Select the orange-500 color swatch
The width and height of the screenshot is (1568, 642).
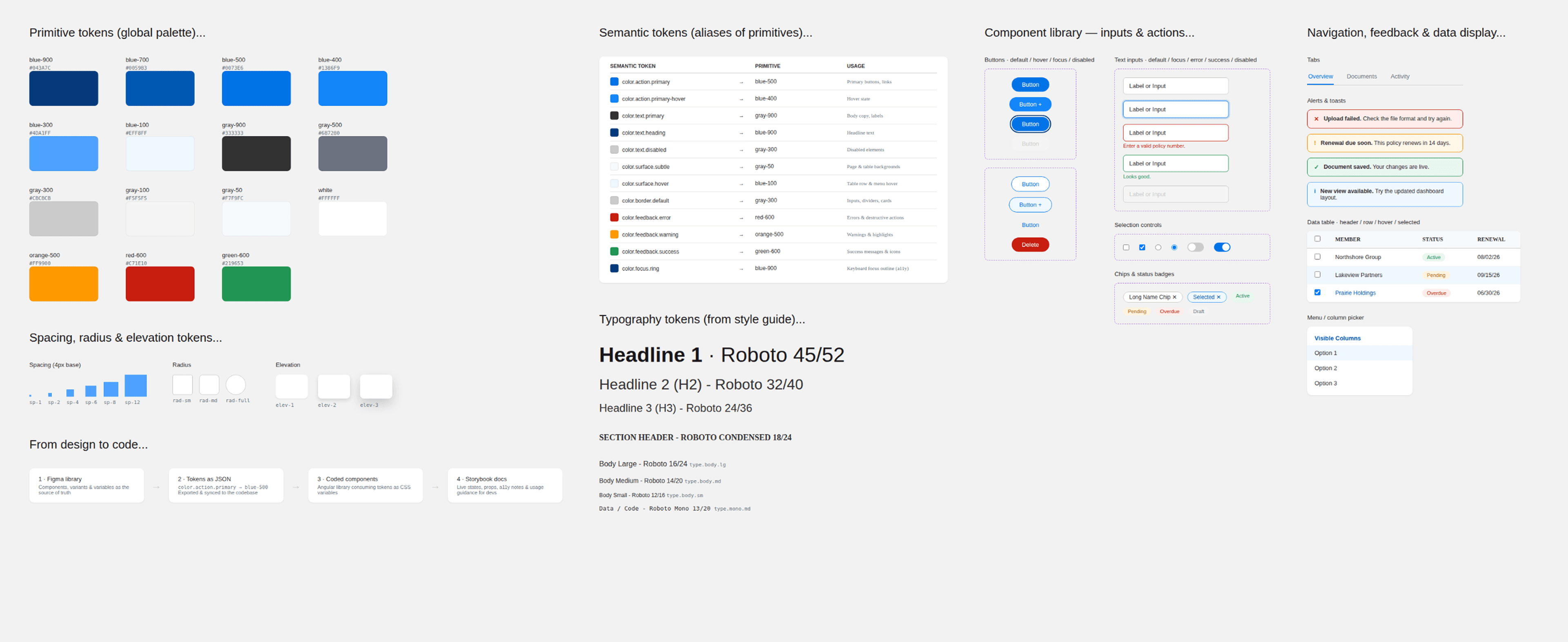(x=63, y=284)
